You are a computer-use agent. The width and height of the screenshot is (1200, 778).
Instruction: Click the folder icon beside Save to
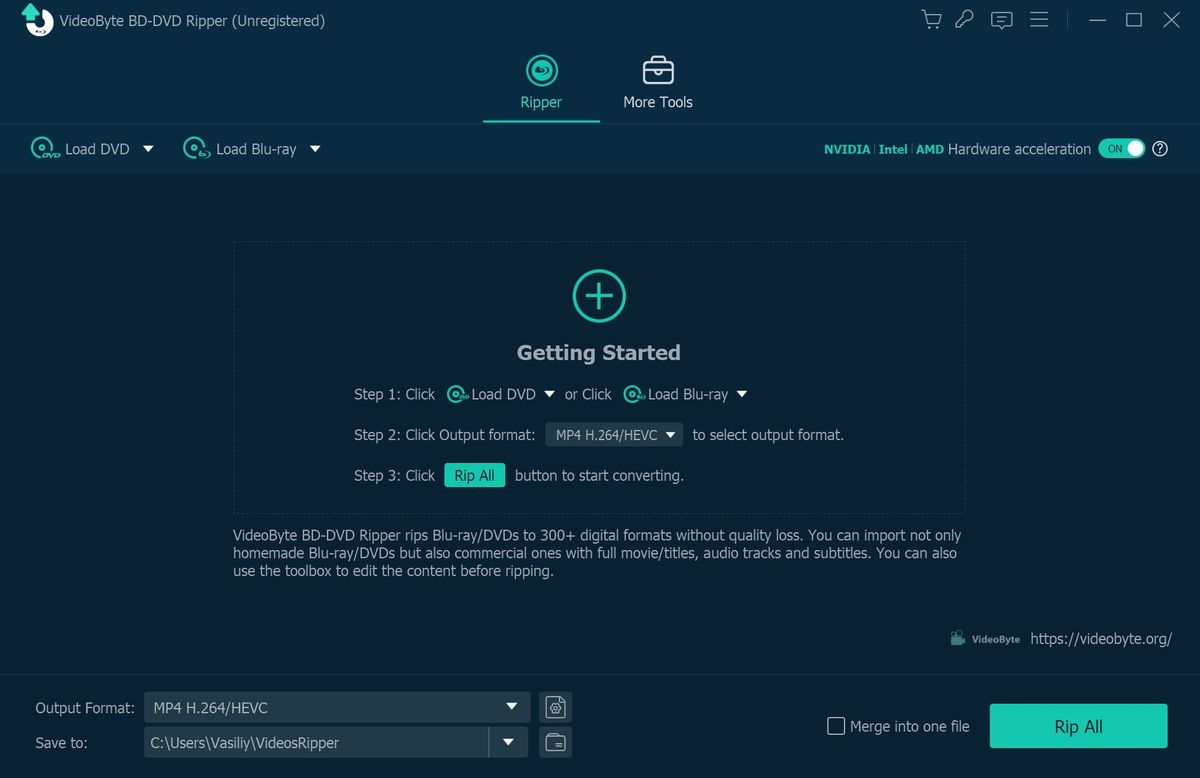(555, 742)
